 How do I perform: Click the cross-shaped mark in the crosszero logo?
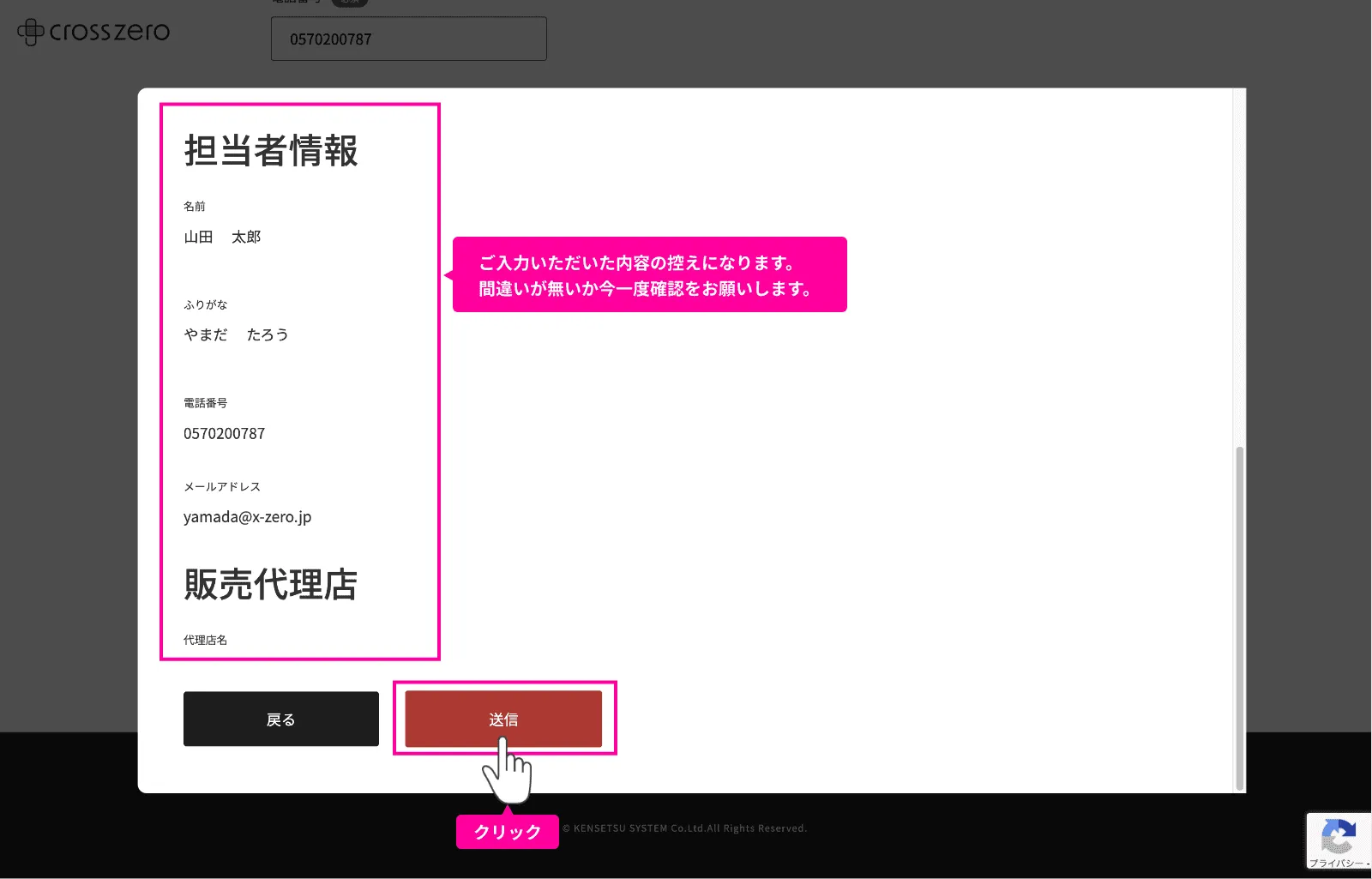tap(31, 32)
